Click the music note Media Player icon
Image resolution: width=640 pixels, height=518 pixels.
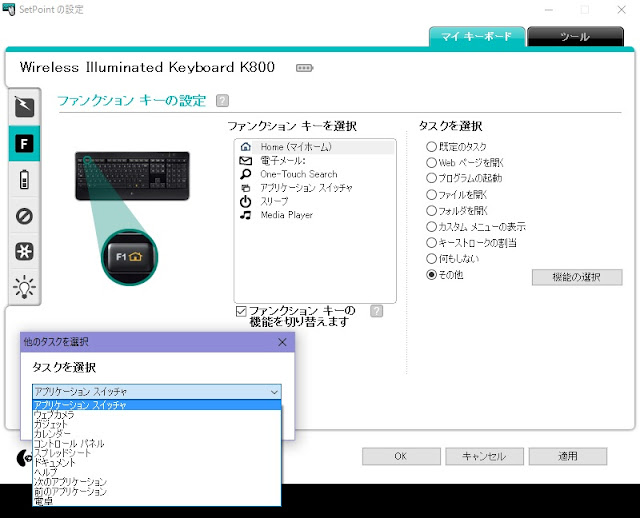tap(245, 215)
